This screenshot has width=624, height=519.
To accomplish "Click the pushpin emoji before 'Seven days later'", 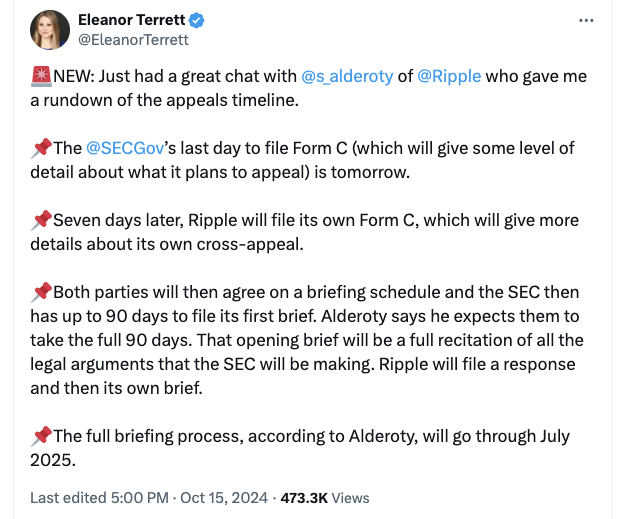I will (41, 220).
